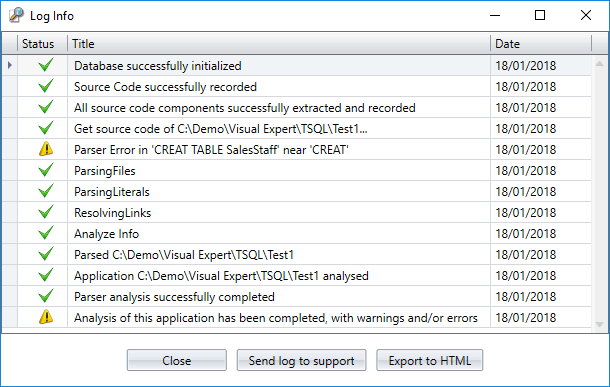Click green checkmark beside Analyze Info
This screenshot has height=387, width=610.
point(46,233)
